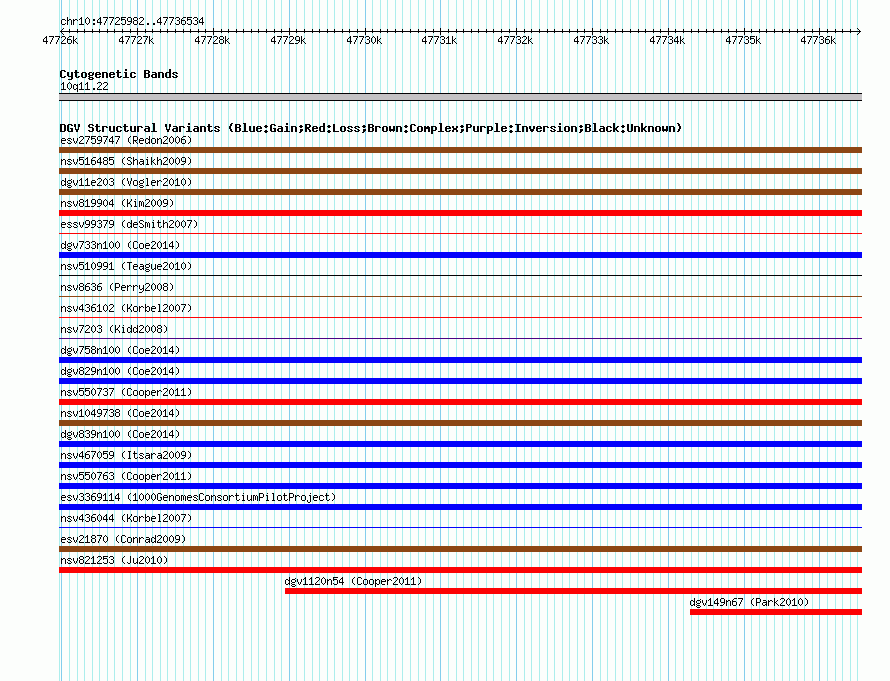Click the 47728k ruler tick label
The image size is (890, 681).
point(212,40)
